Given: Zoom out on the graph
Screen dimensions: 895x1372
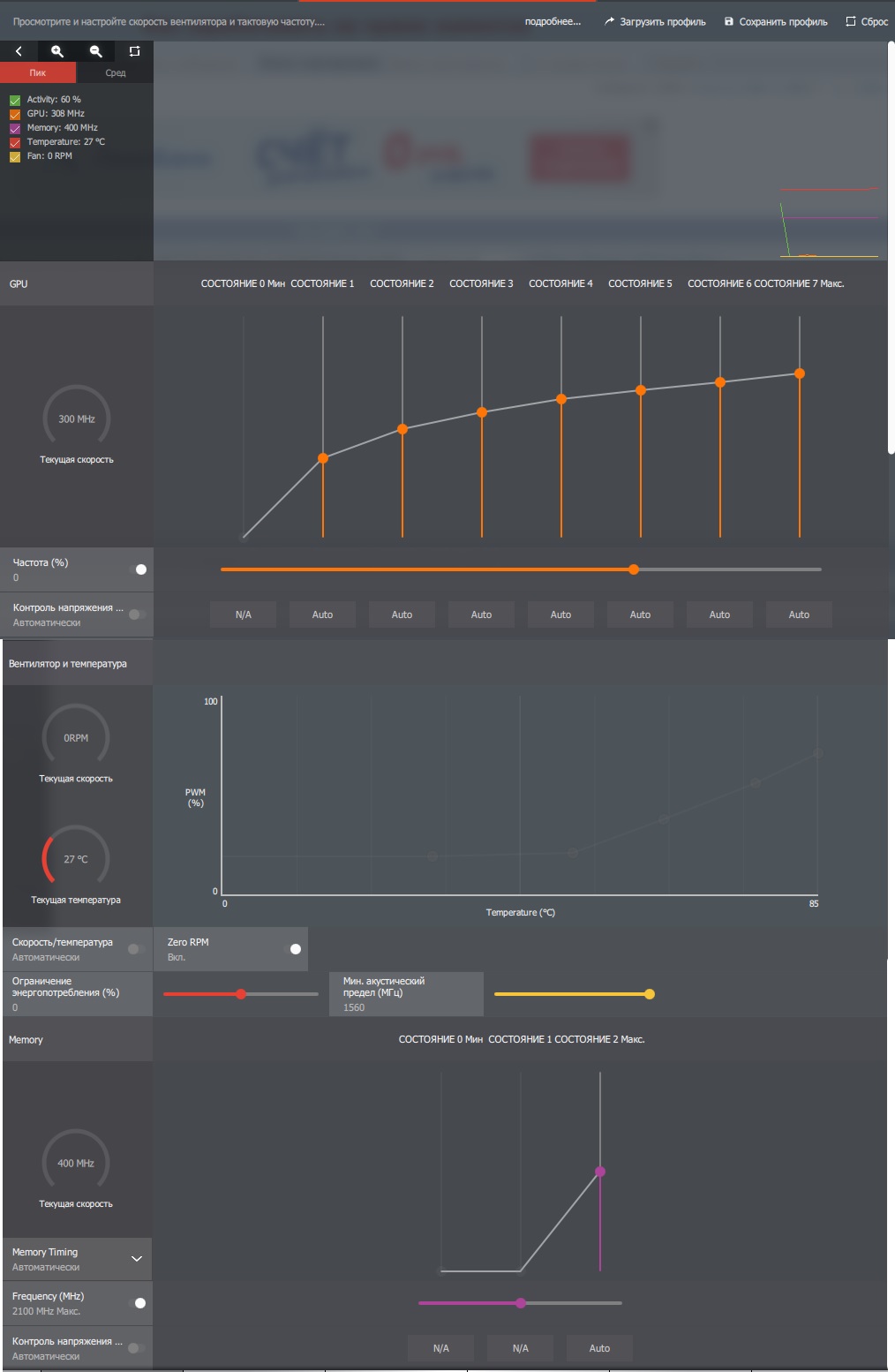Looking at the screenshot, I should click(x=96, y=51).
